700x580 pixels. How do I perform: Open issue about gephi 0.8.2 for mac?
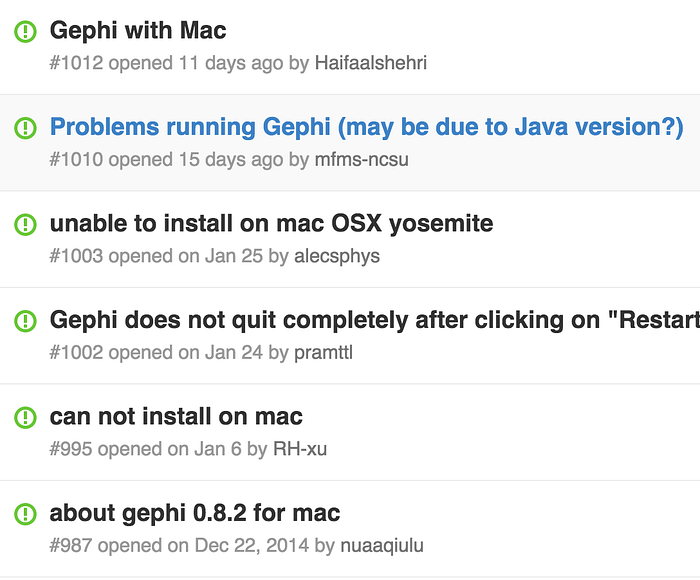tap(195, 513)
